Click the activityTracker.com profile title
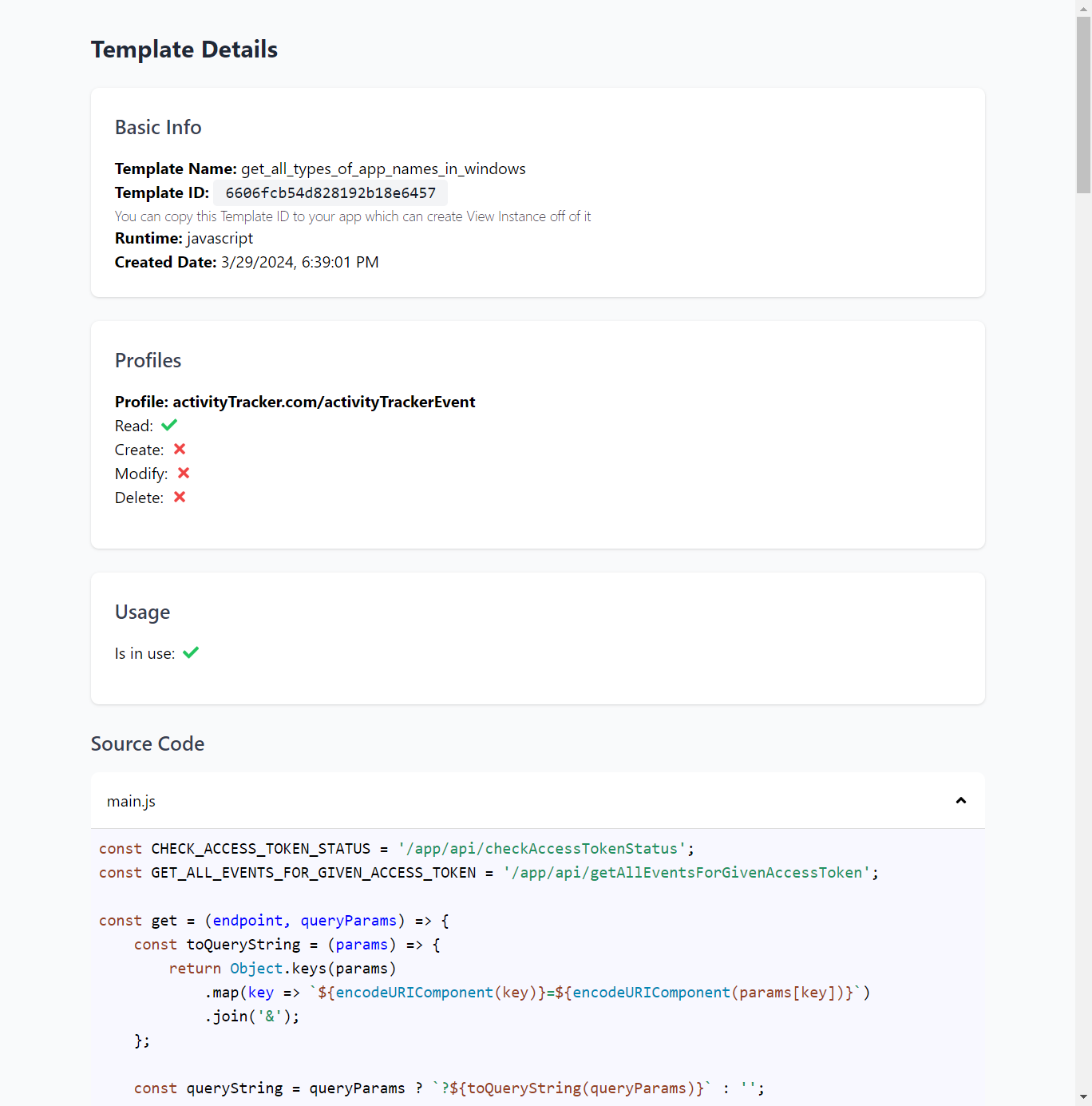 pos(295,402)
